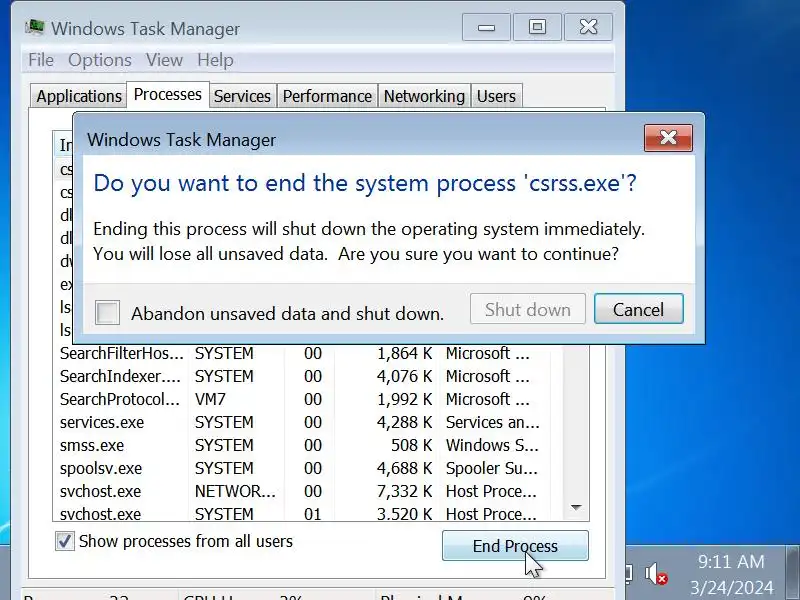Cancel the csrss.exe end process dialog
800x600 pixels.
(x=638, y=309)
